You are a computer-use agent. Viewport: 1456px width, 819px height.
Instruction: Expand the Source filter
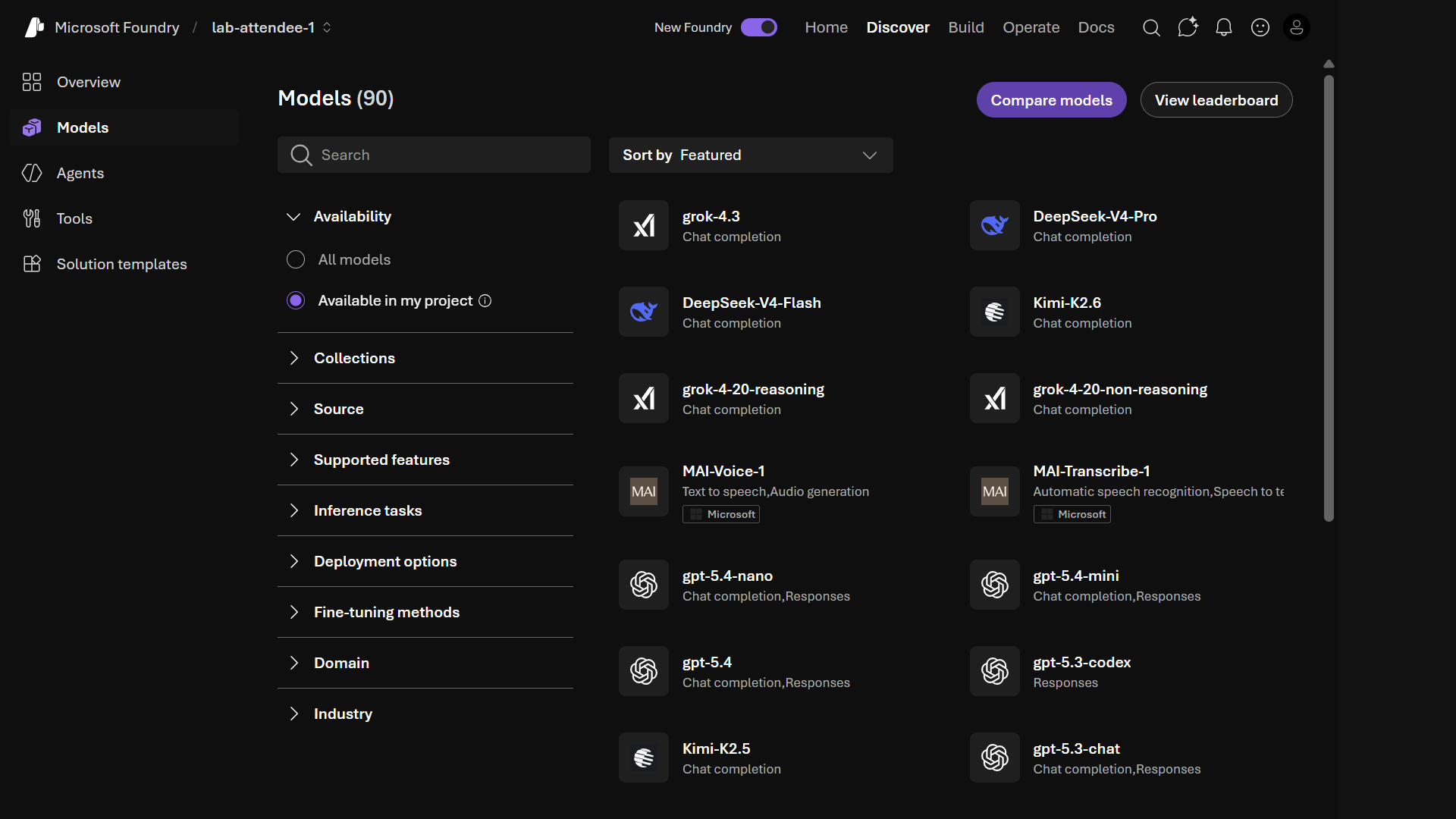(x=425, y=409)
